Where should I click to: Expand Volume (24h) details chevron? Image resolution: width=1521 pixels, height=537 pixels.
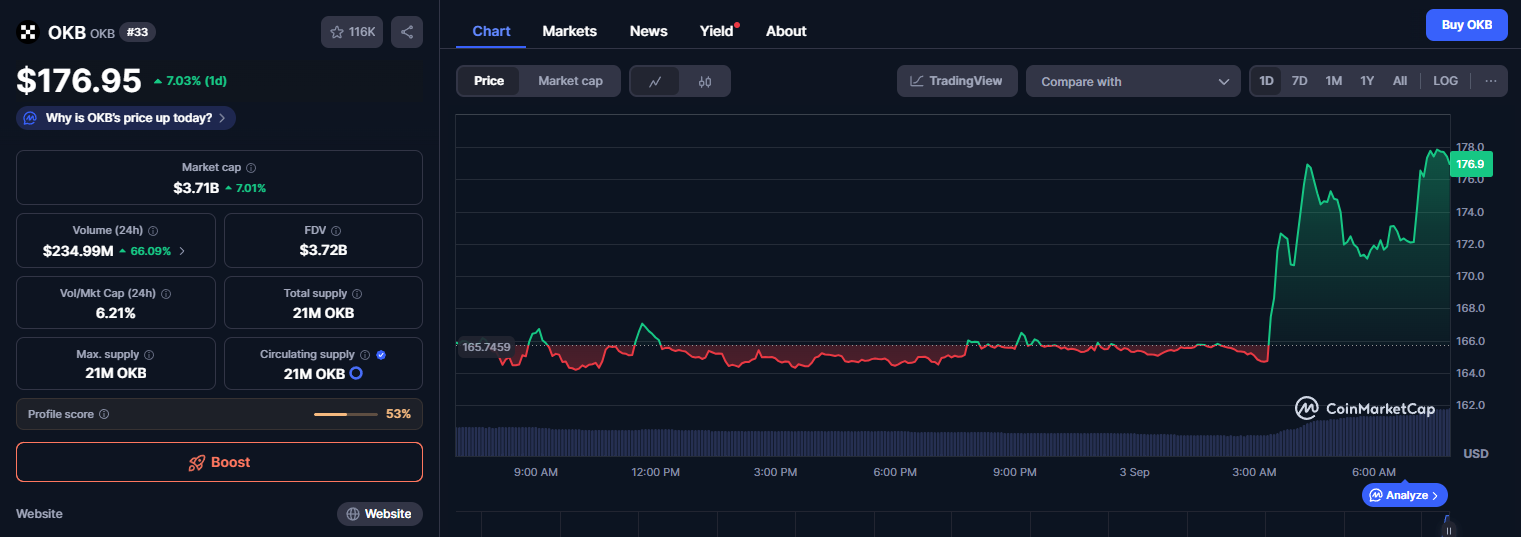pyautogui.click(x=181, y=251)
